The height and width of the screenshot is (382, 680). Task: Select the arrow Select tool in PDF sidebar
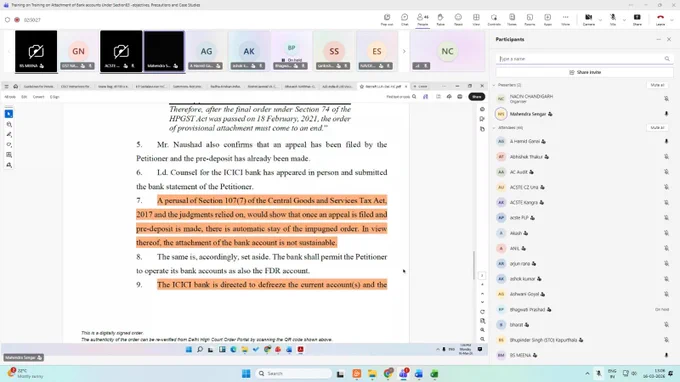(x=9, y=114)
